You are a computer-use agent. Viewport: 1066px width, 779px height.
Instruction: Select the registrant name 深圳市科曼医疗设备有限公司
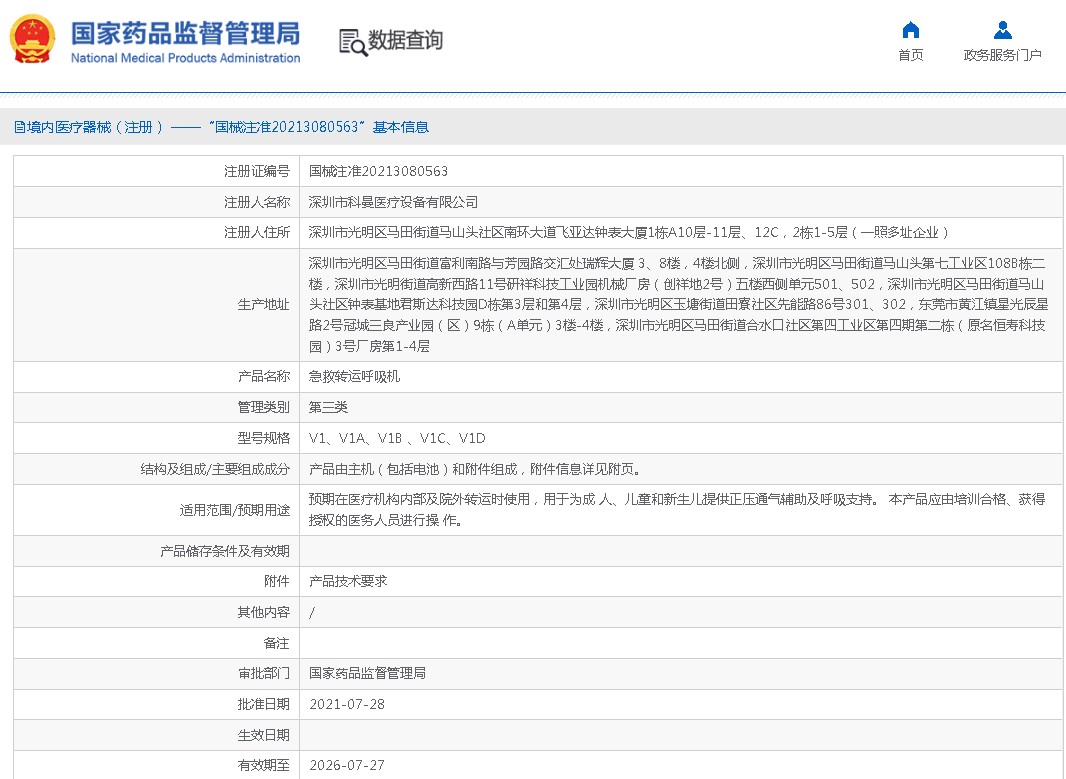point(393,202)
